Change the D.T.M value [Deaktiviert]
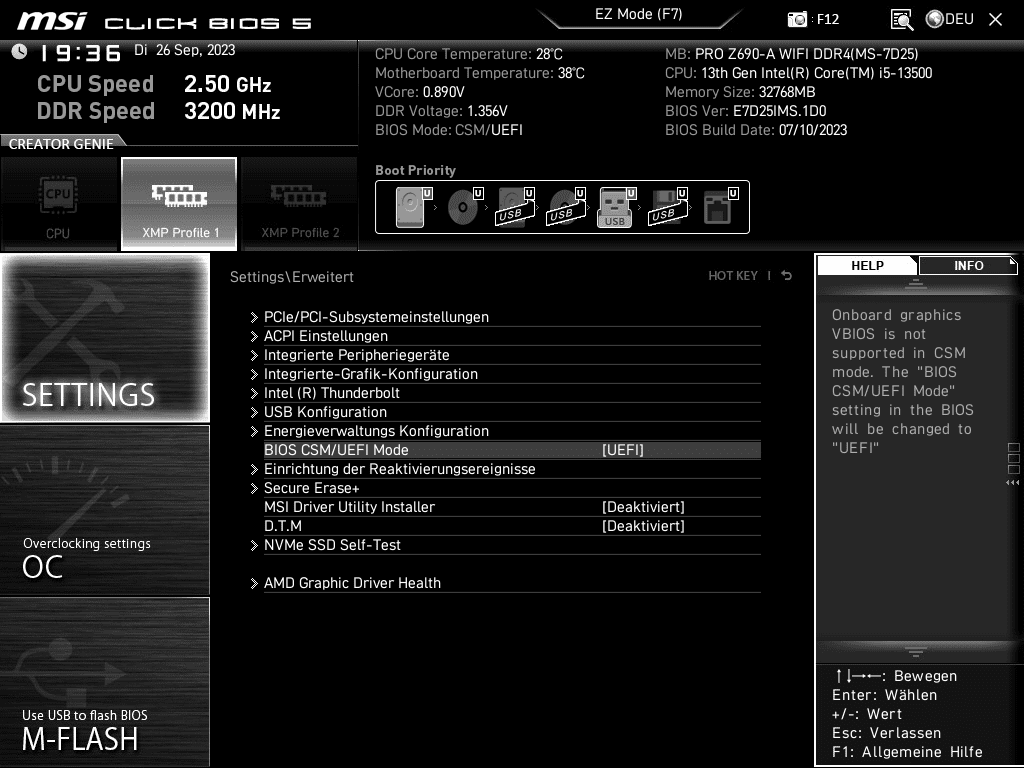Image resolution: width=1024 pixels, height=768 pixels. point(643,526)
